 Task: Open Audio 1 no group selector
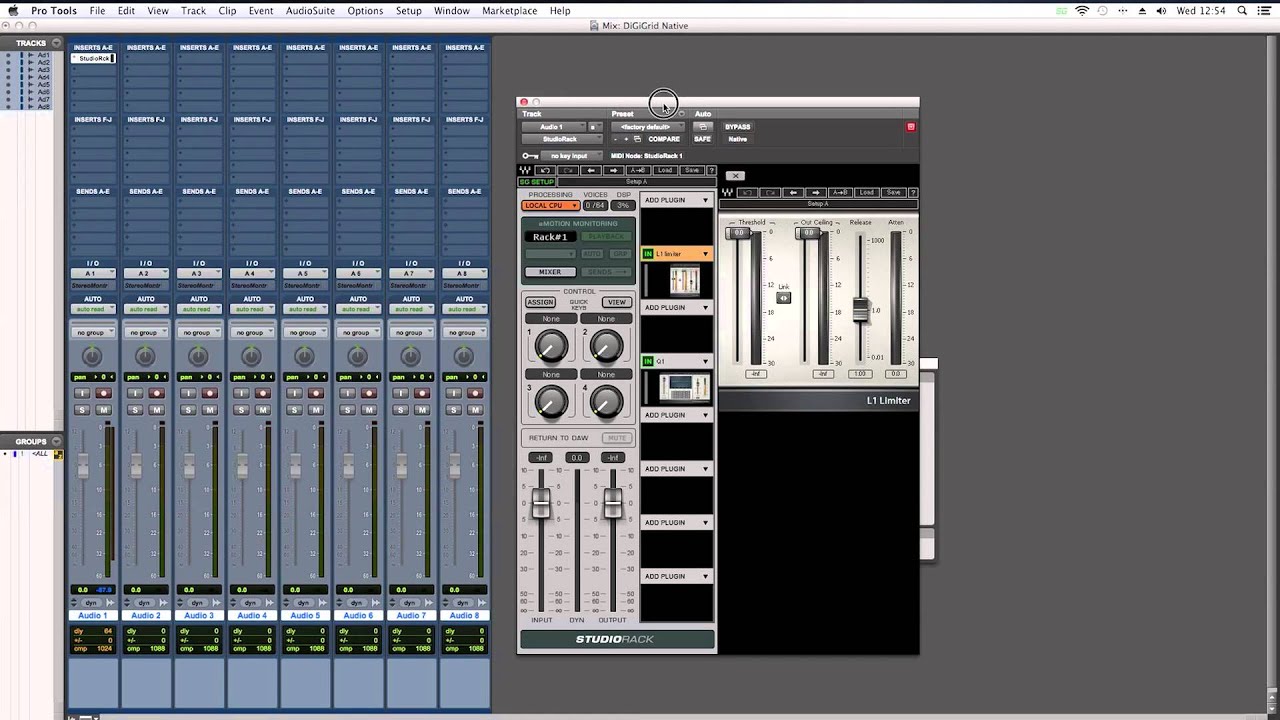92,332
